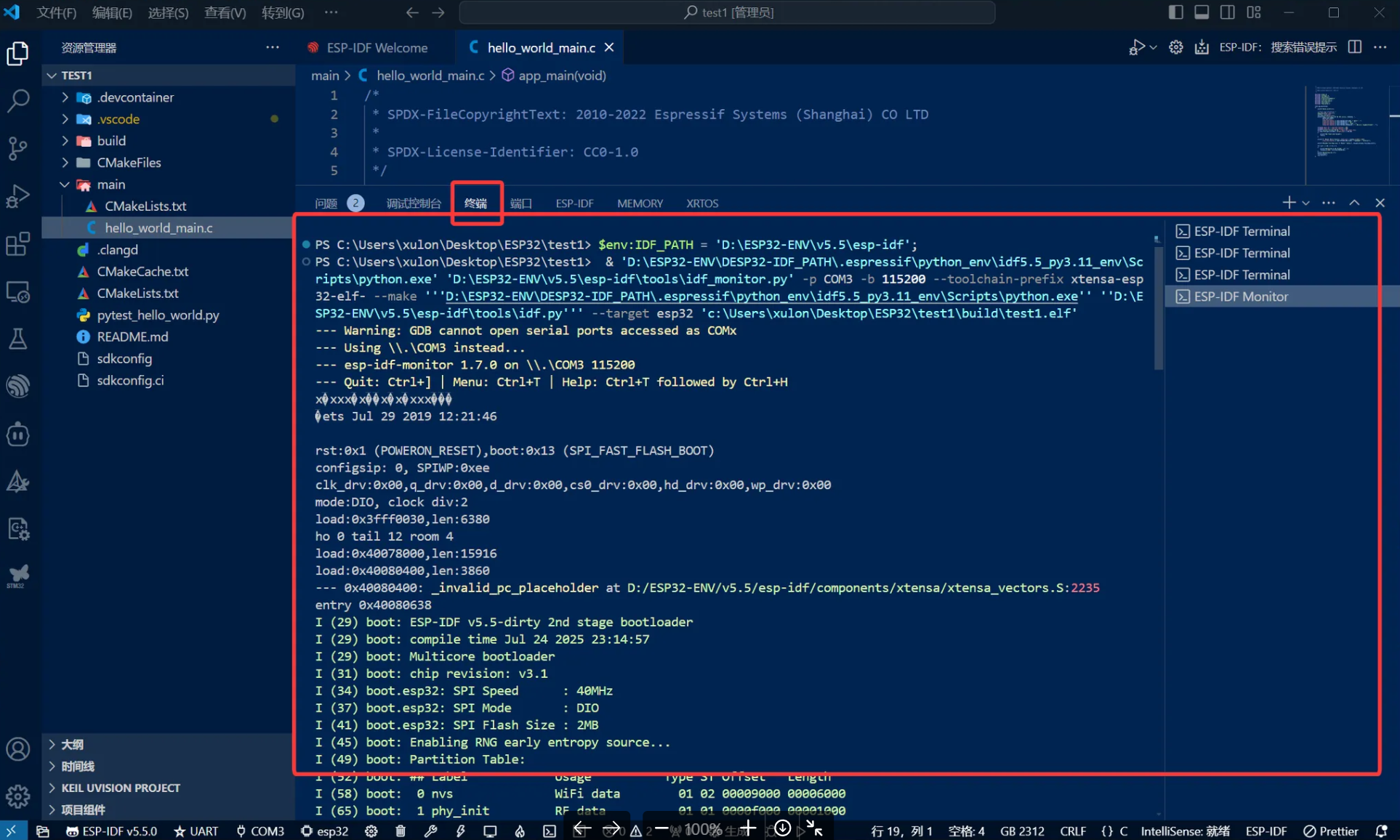
Task: Open run/debug dropdown arrow in editor title
Action: pos(1153,47)
